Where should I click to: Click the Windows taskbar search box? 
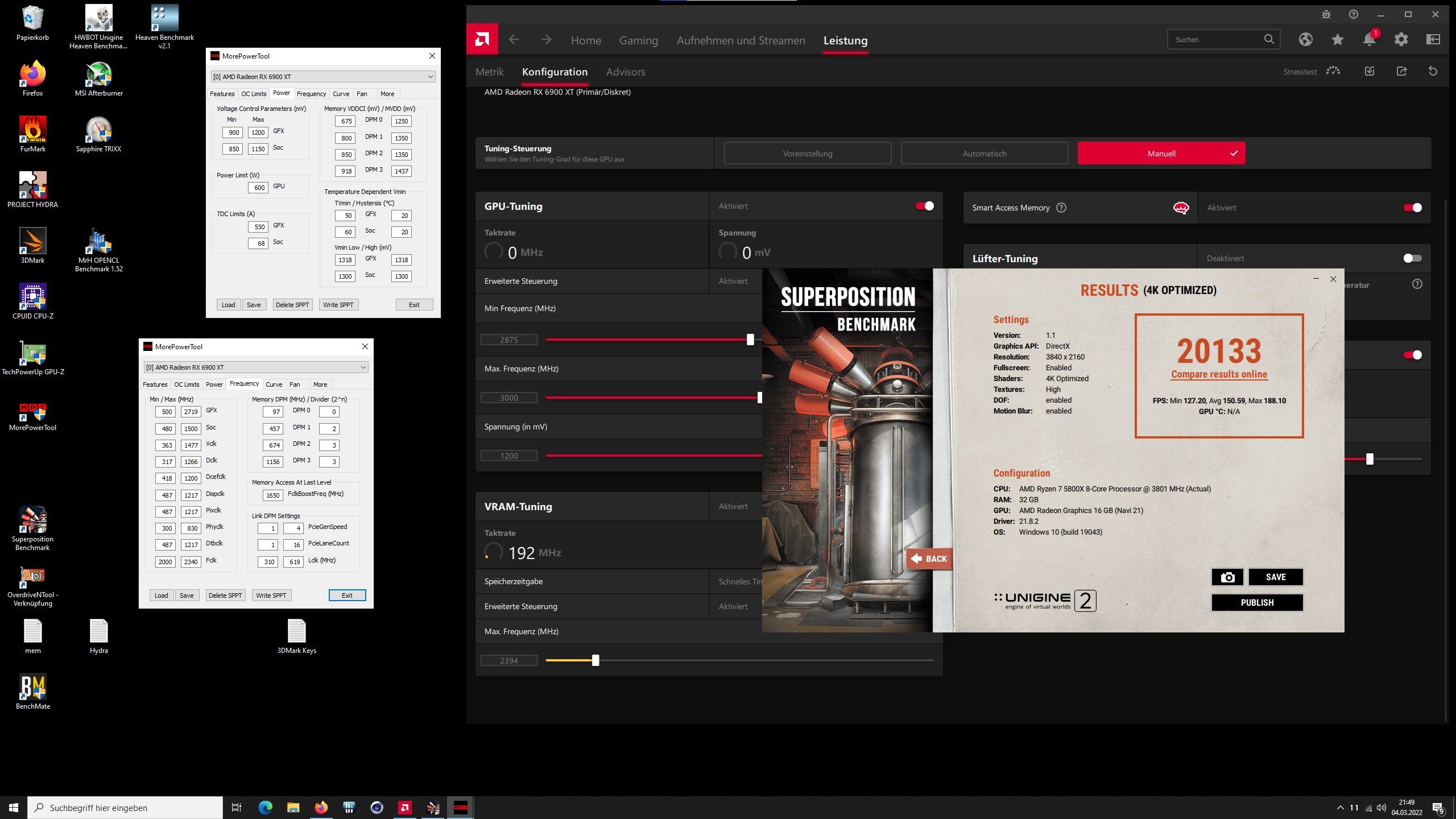(x=125, y=808)
